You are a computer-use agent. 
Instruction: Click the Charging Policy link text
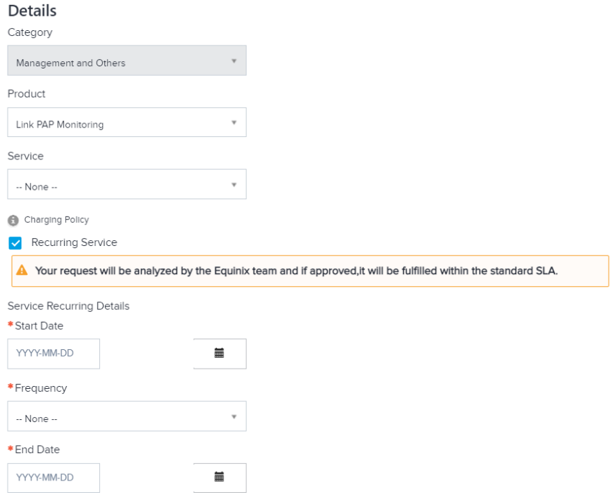[x=57, y=220]
